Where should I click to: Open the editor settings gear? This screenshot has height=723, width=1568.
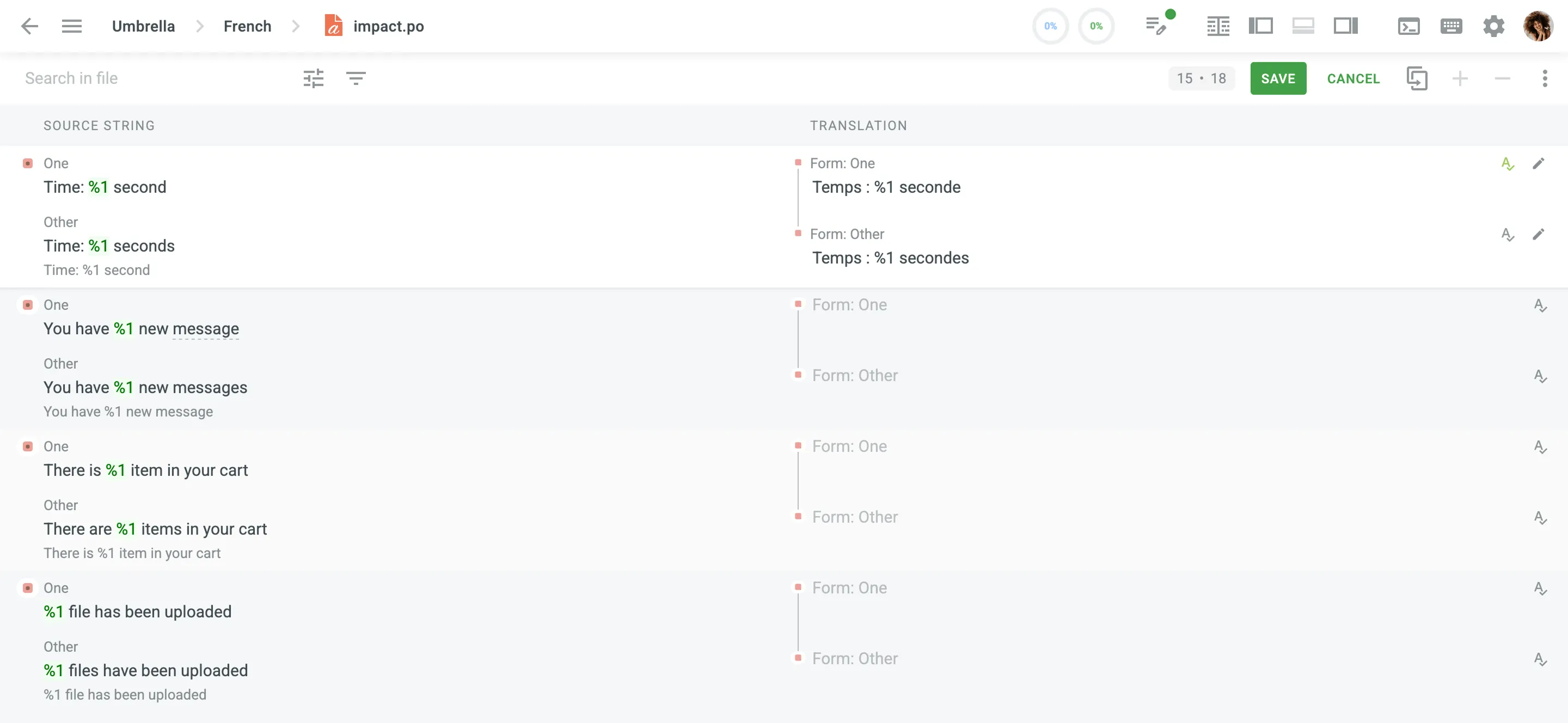coord(1493,26)
